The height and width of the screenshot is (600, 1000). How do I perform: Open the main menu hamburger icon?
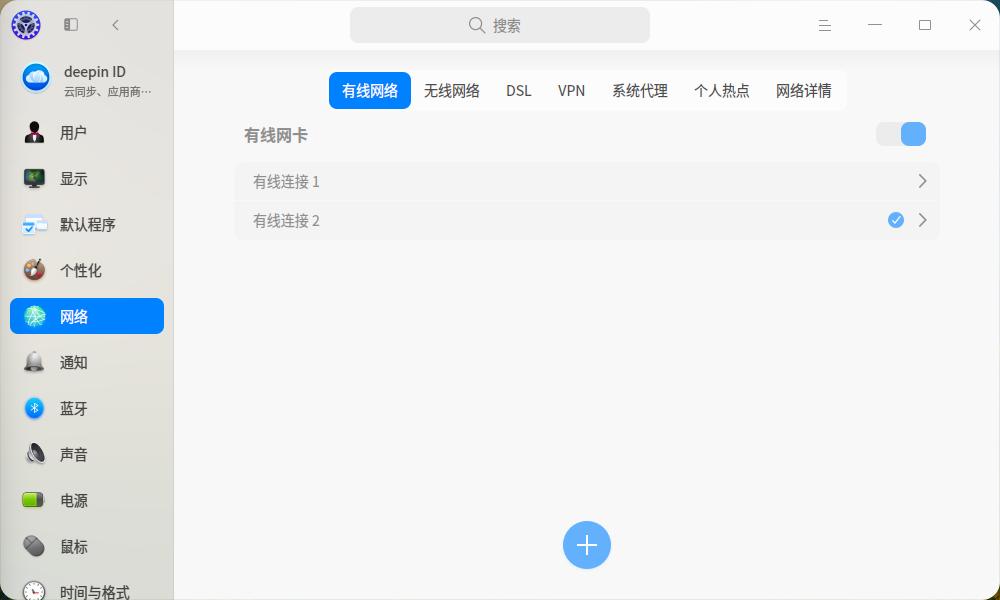(x=825, y=25)
